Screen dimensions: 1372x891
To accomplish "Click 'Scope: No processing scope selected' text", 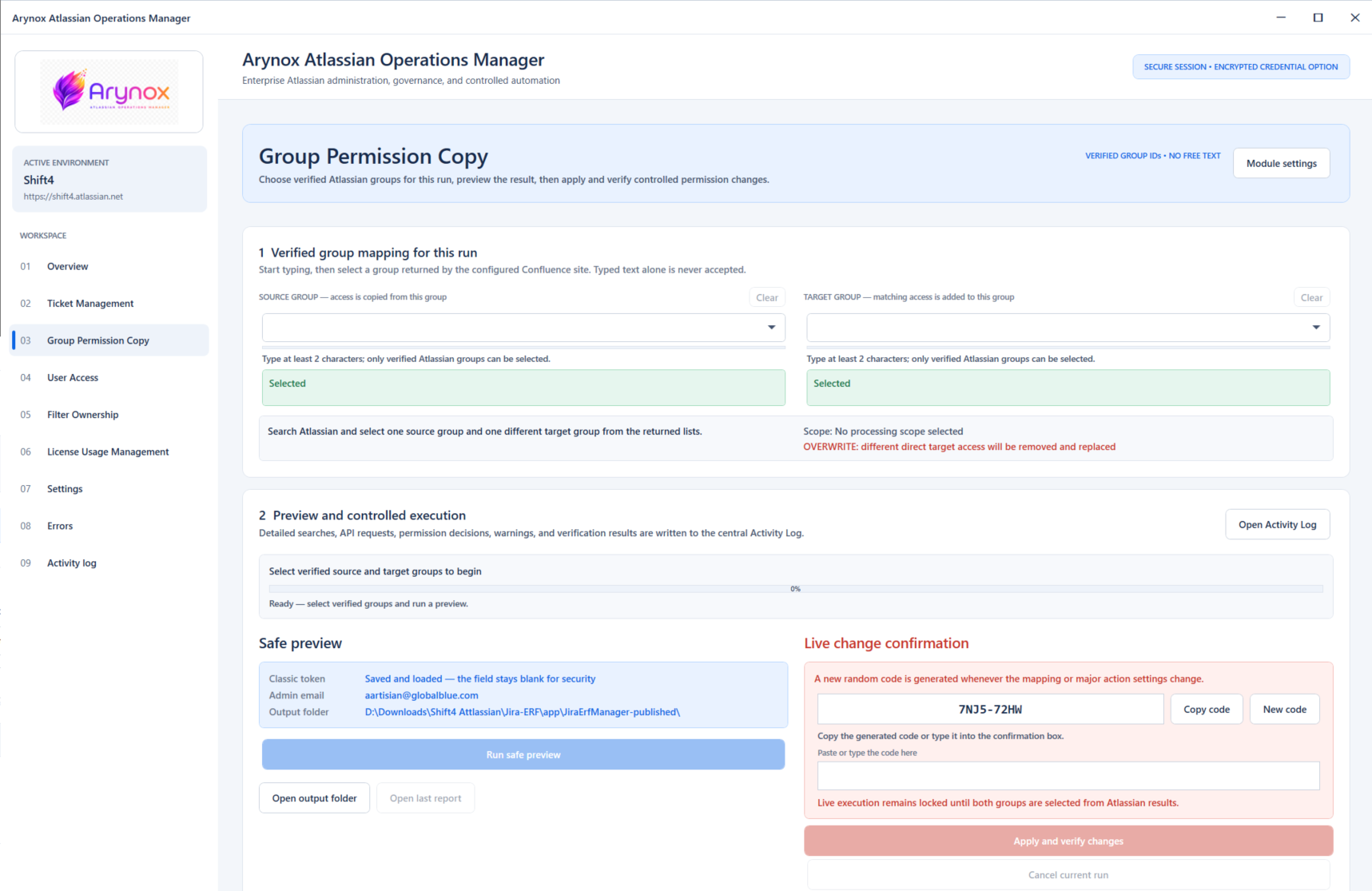I will tap(883, 432).
